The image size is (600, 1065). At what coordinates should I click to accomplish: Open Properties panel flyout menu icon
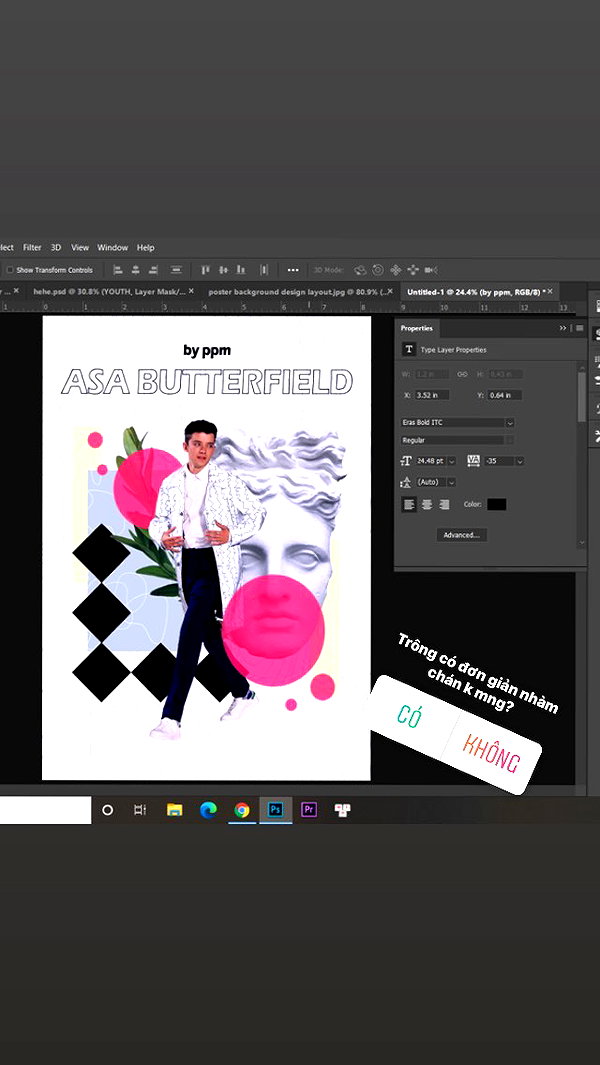580,328
